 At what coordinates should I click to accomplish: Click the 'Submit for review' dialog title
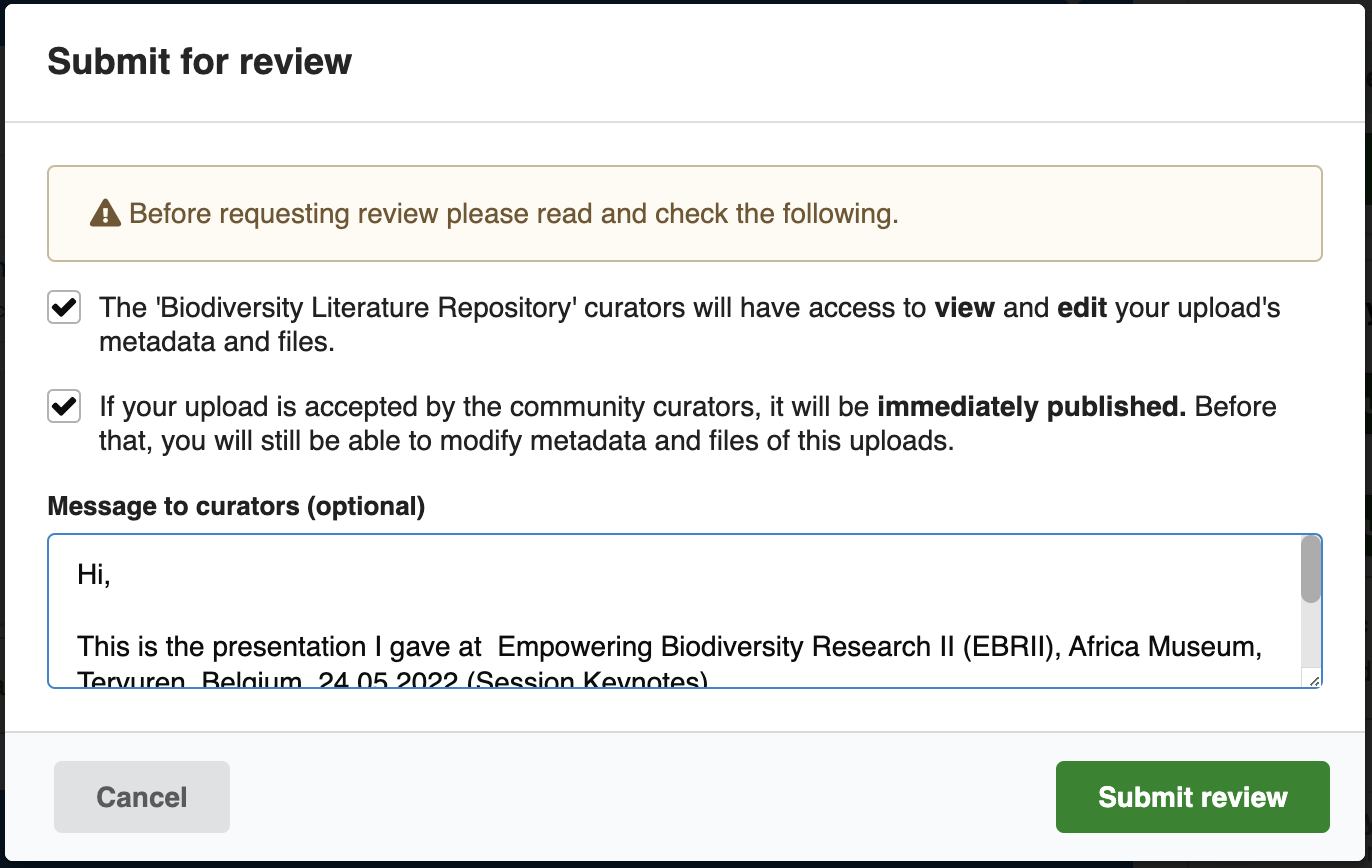200,62
